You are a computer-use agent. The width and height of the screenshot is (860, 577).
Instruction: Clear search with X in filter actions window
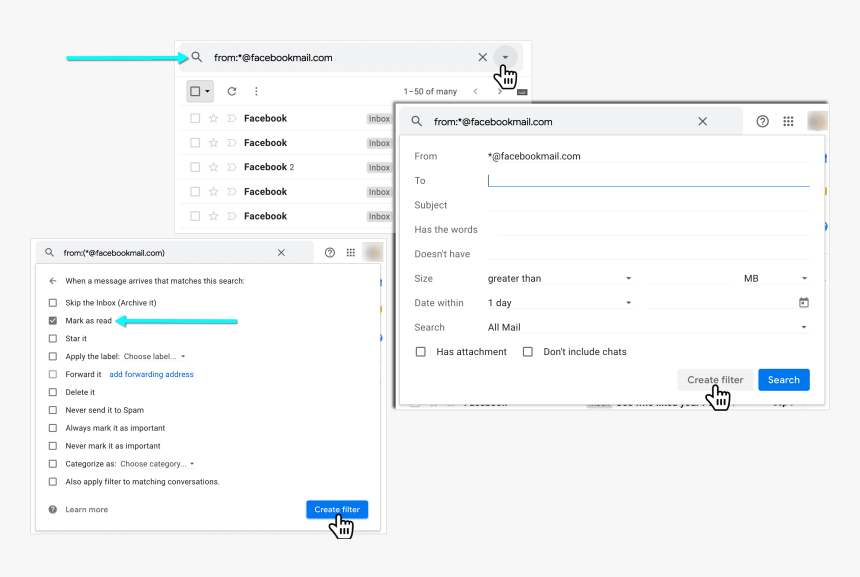(281, 252)
